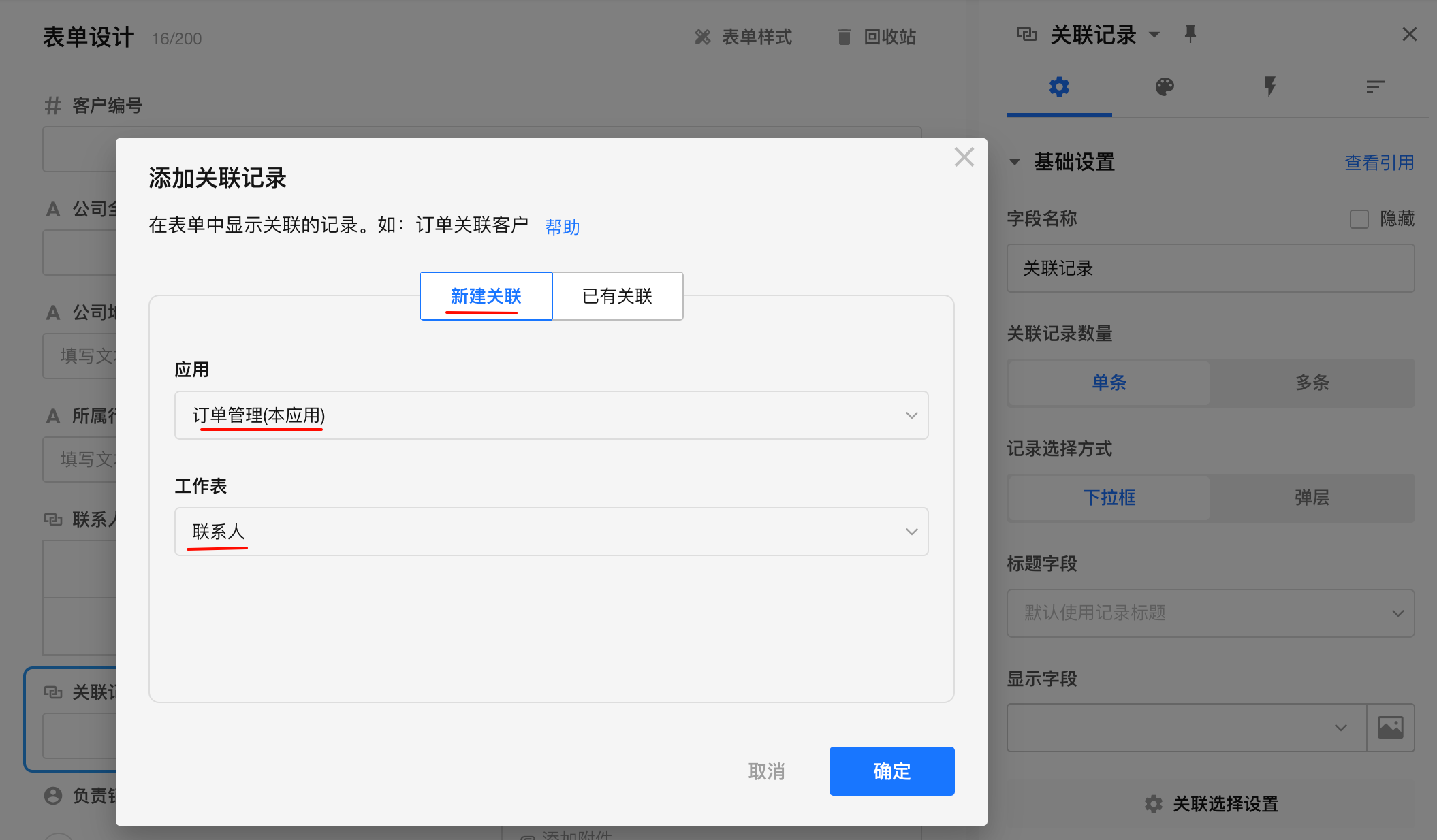1437x840 pixels.
Task: Click the image icon next to 显示字段
Action: click(1390, 728)
